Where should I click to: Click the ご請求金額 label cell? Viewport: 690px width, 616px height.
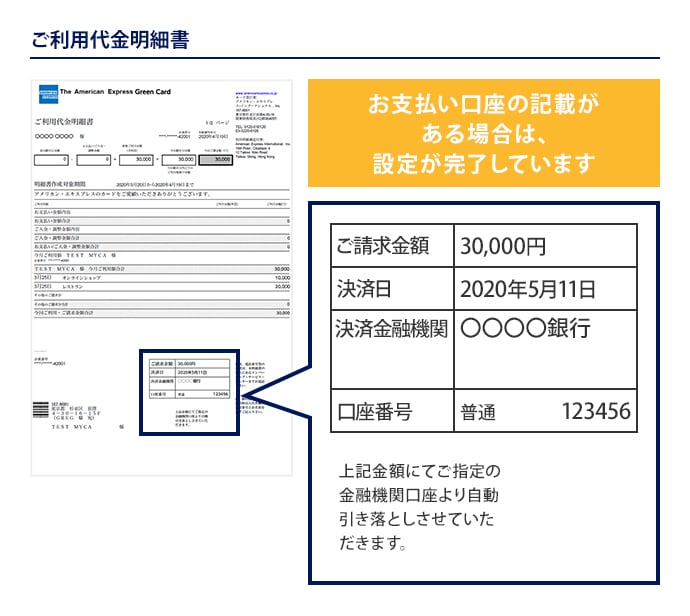click(391, 246)
